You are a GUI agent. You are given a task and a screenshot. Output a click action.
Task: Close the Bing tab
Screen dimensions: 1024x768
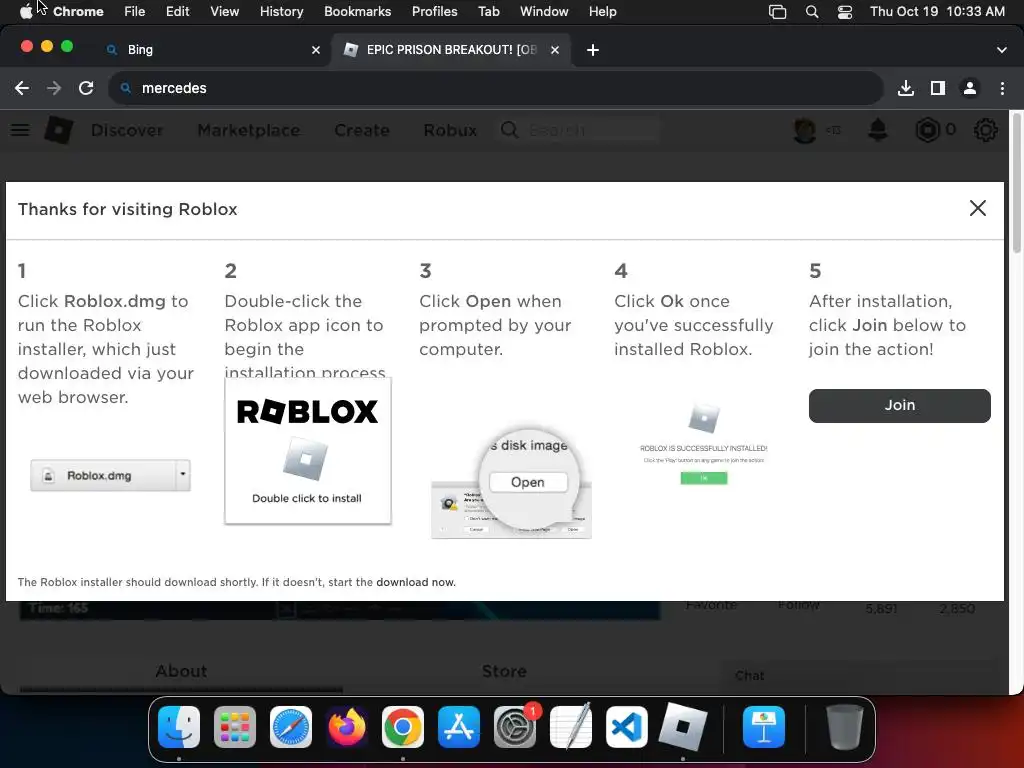pyautogui.click(x=316, y=50)
